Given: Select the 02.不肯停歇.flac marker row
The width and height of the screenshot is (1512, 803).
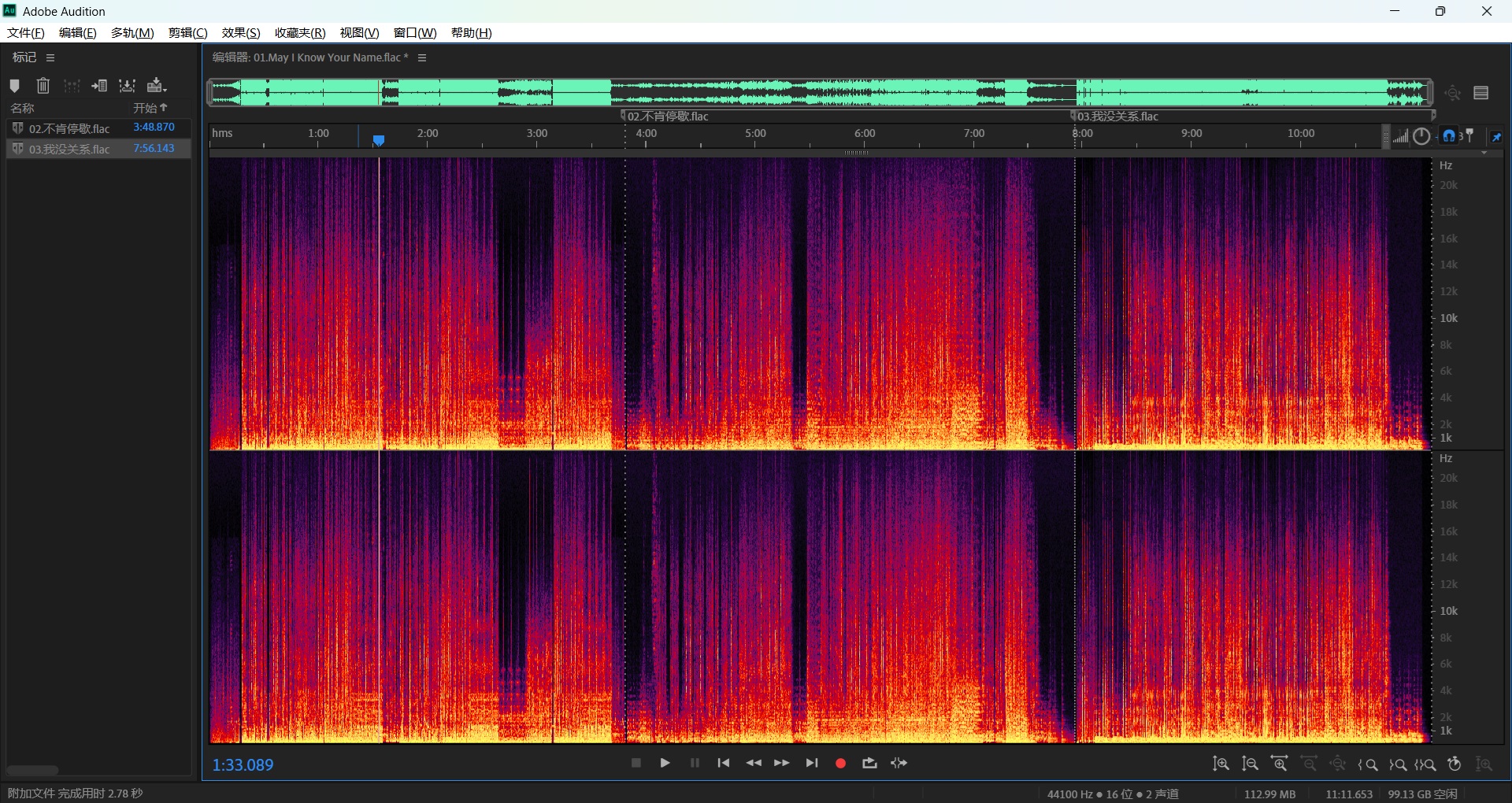Looking at the screenshot, I should coord(69,128).
